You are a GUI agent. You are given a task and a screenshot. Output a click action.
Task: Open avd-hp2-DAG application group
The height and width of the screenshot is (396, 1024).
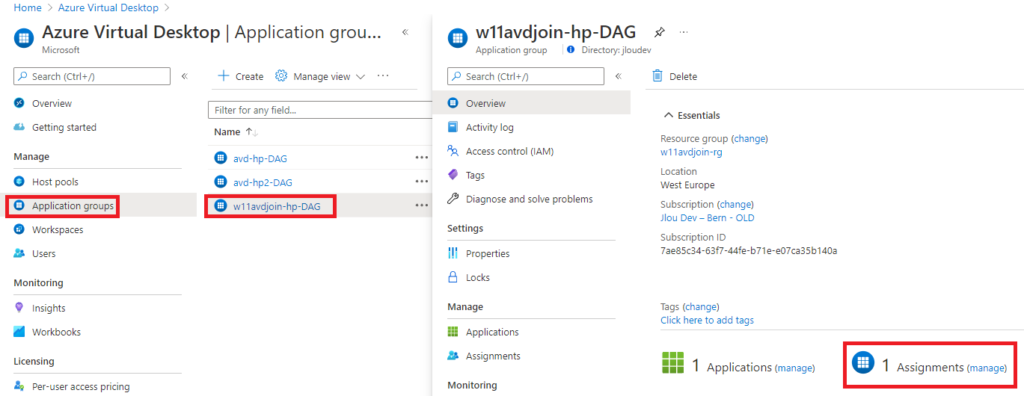pos(263,182)
